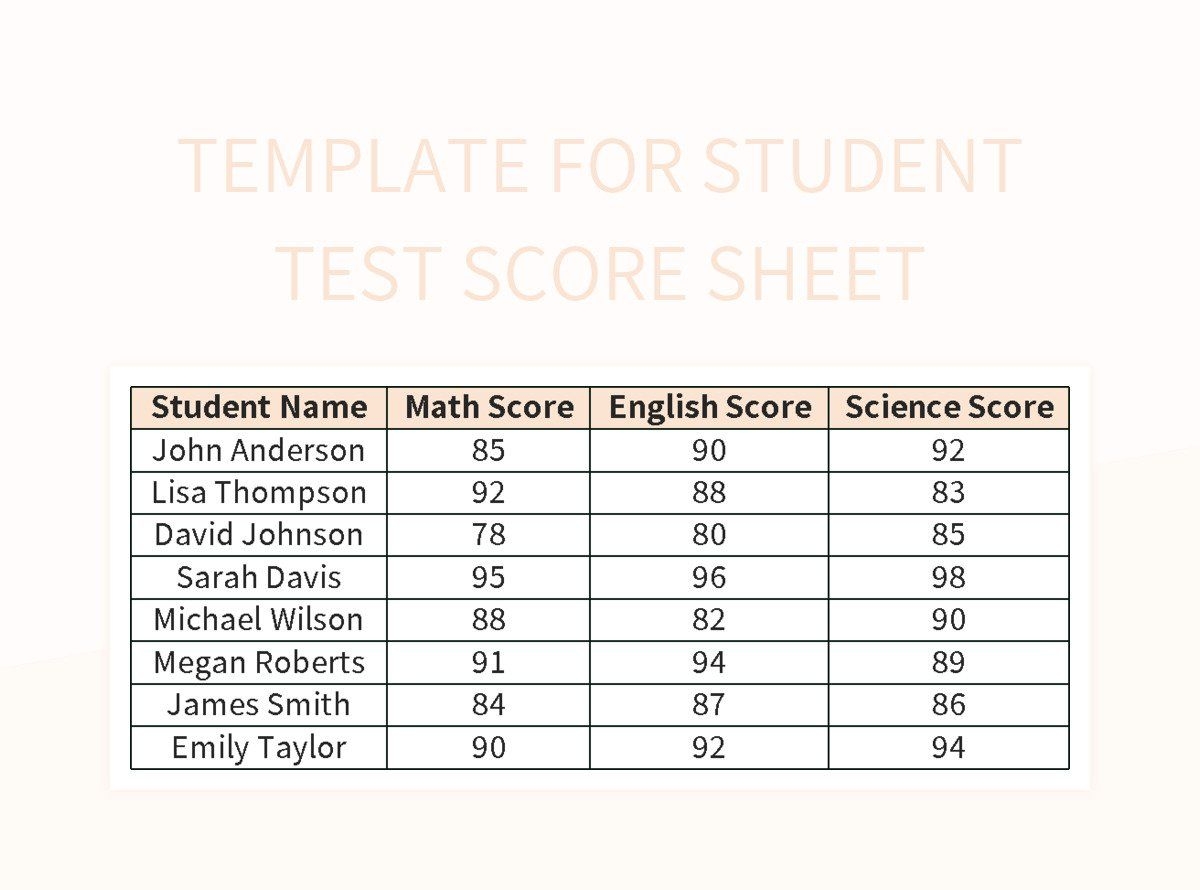Click Megan Roberts's English score 94
This screenshot has height=890, width=1200.
pyautogui.click(x=709, y=663)
